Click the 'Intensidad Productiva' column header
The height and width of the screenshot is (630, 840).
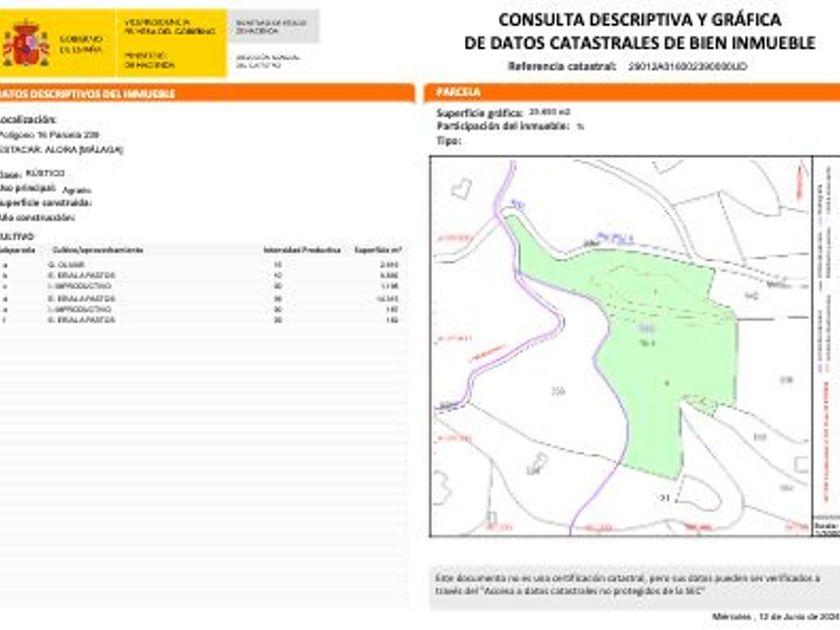302,250
